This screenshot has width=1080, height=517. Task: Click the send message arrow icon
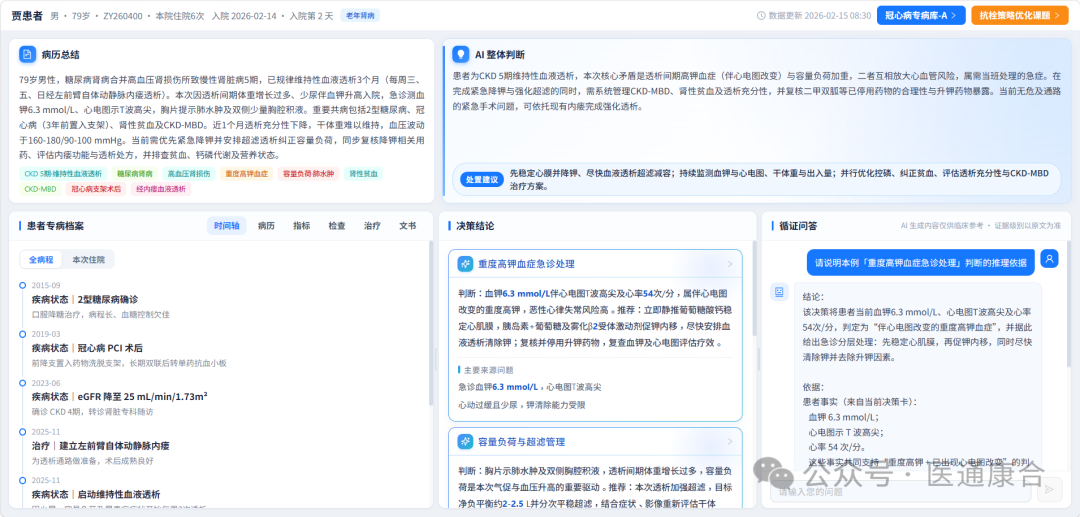click(x=1049, y=489)
